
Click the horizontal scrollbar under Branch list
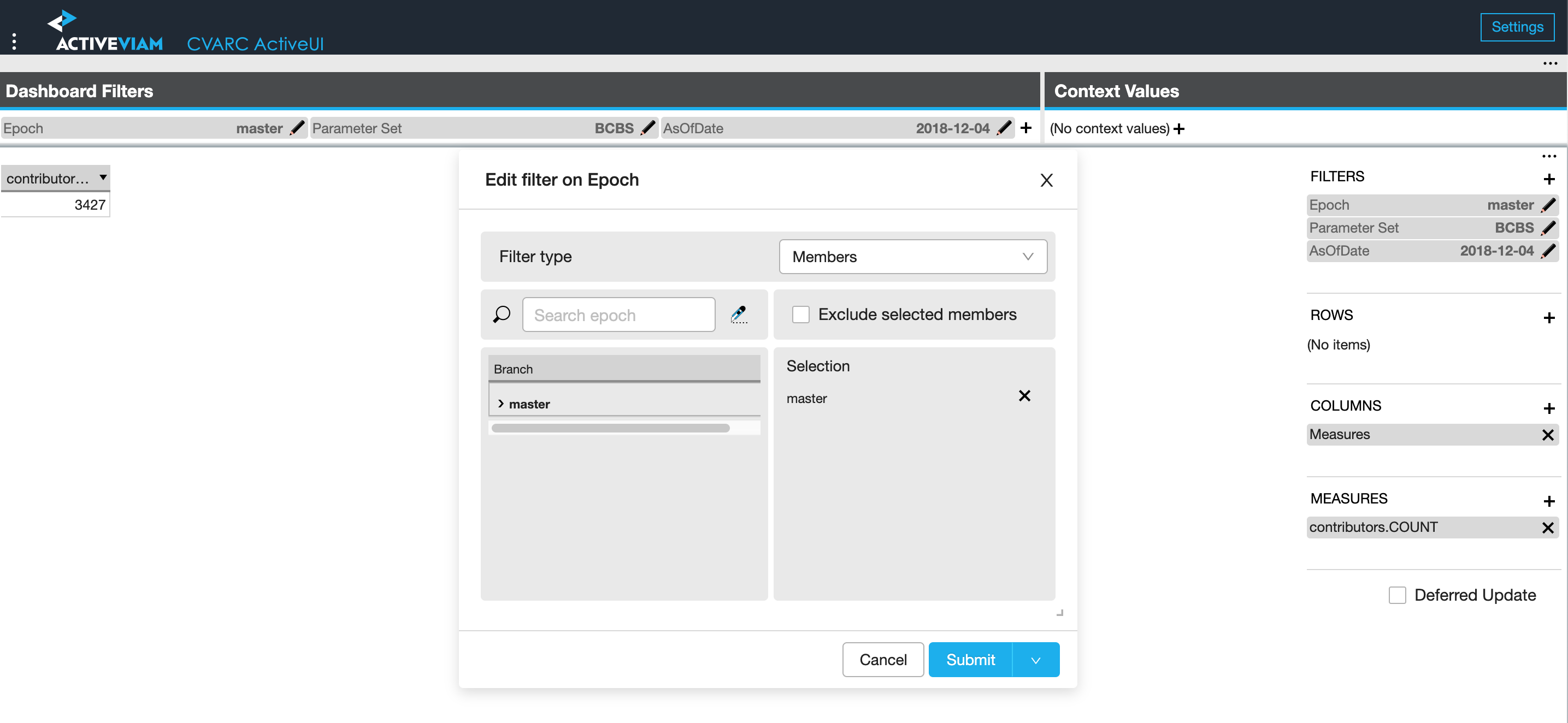point(610,429)
